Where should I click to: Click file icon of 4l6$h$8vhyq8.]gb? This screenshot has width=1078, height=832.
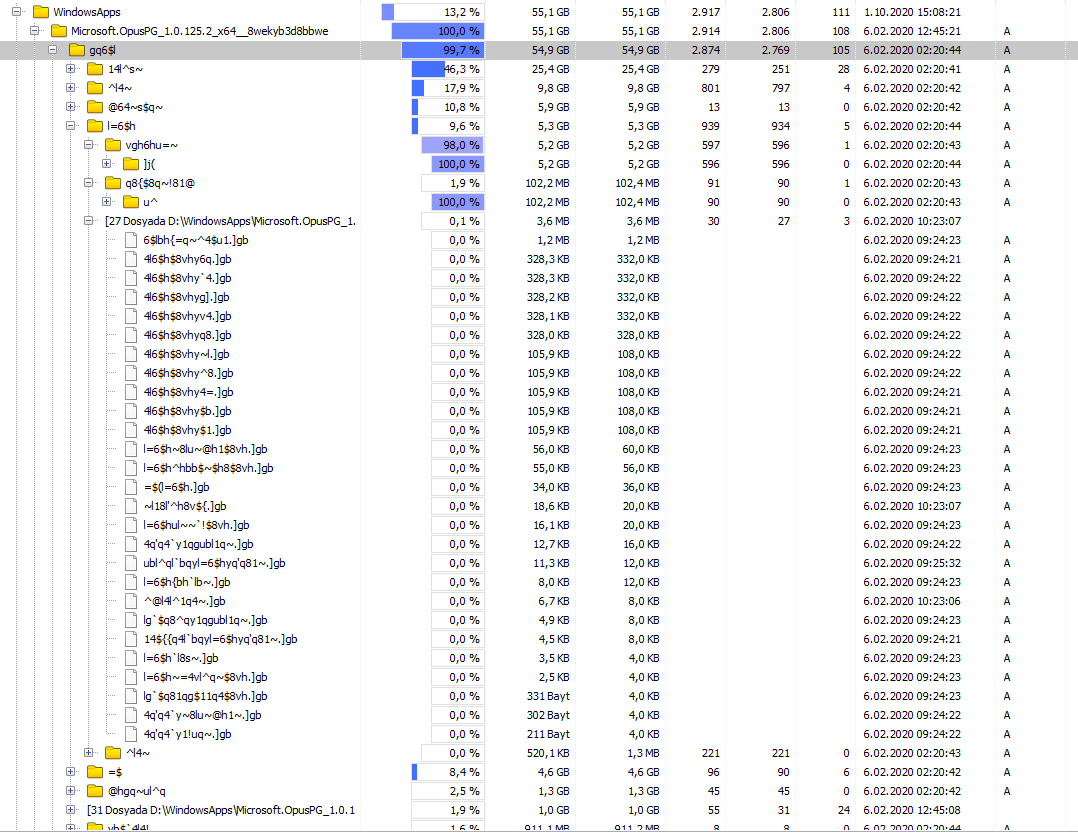click(131, 335)
